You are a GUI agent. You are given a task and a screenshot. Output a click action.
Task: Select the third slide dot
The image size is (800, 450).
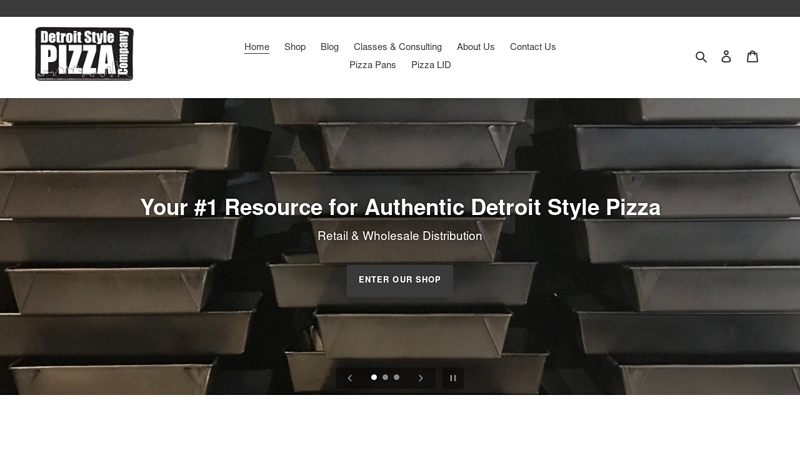point(396,377)
